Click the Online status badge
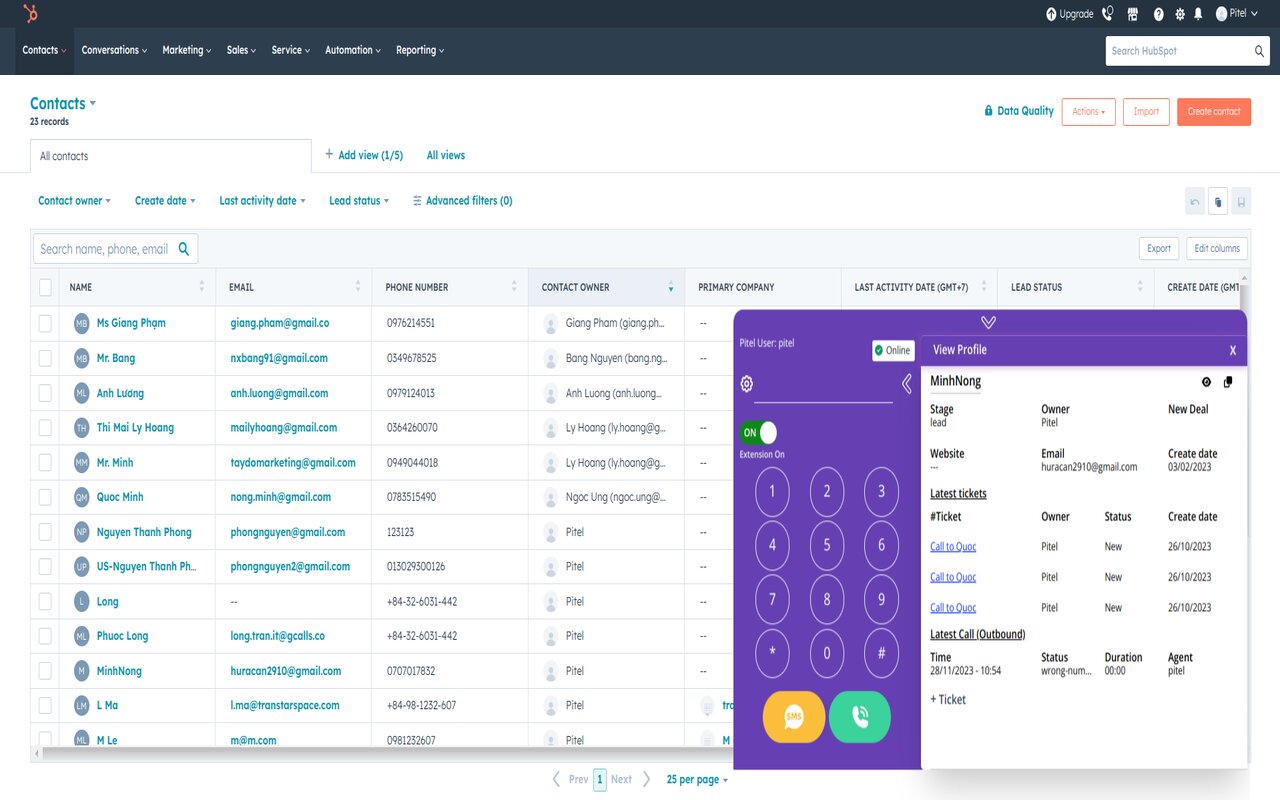Image resolution: width=1280 pixels, height=800 pixels. [893, 351]
